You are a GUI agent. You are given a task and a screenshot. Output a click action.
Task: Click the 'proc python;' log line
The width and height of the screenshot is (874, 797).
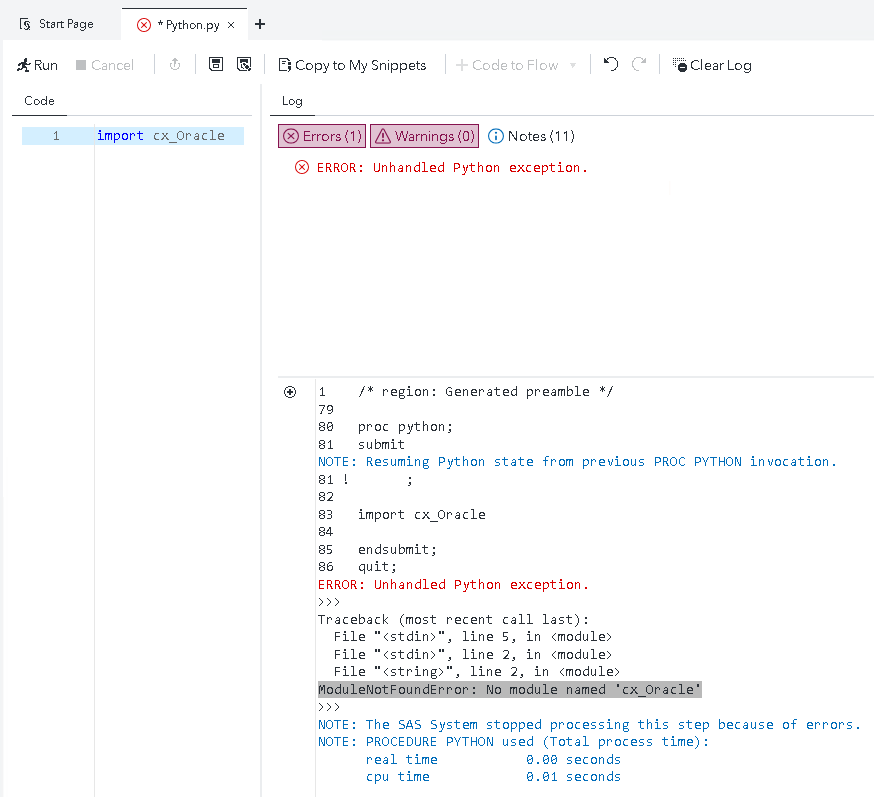tap(405, 427)
